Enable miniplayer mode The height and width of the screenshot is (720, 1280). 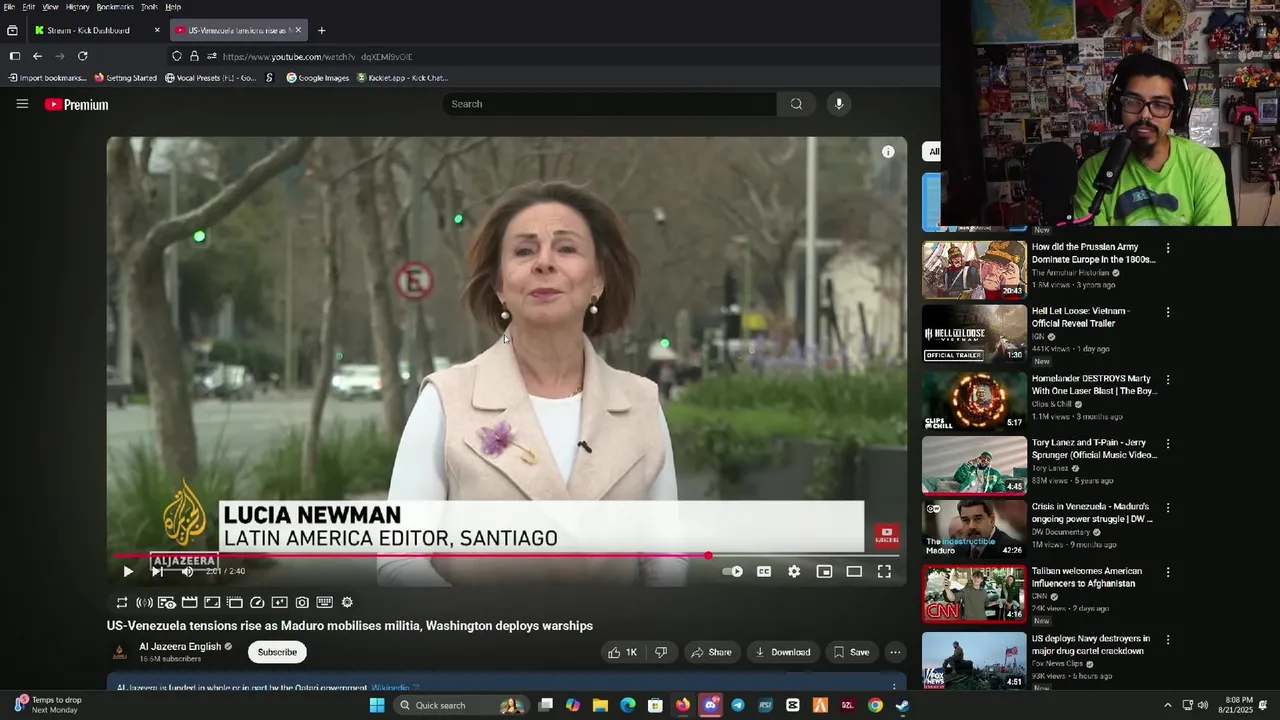[x=824, y=571]
